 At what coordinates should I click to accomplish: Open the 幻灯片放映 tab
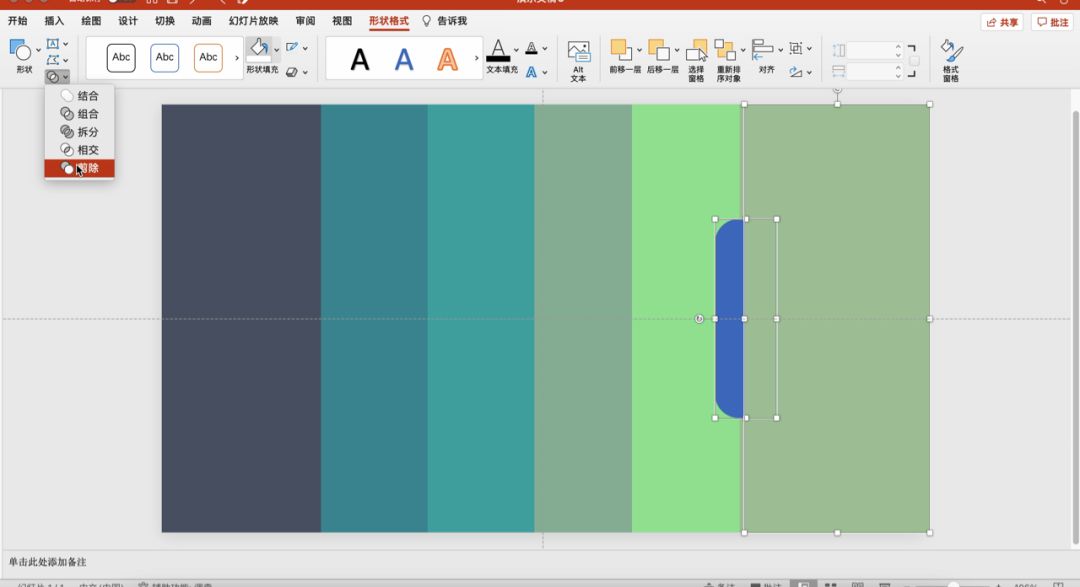tap(253, 21)
